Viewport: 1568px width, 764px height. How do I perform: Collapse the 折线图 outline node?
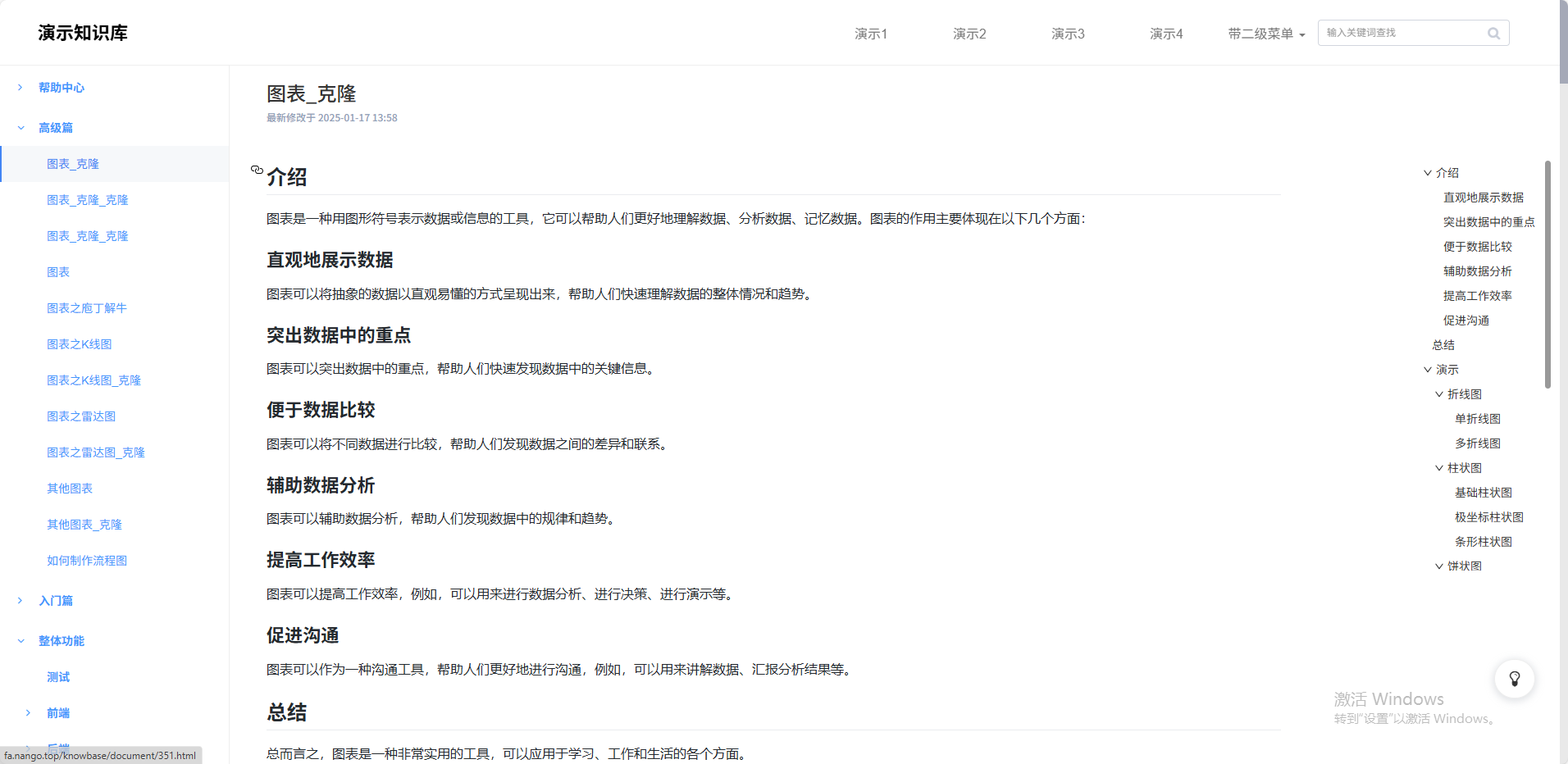[x=1438, y=394]
